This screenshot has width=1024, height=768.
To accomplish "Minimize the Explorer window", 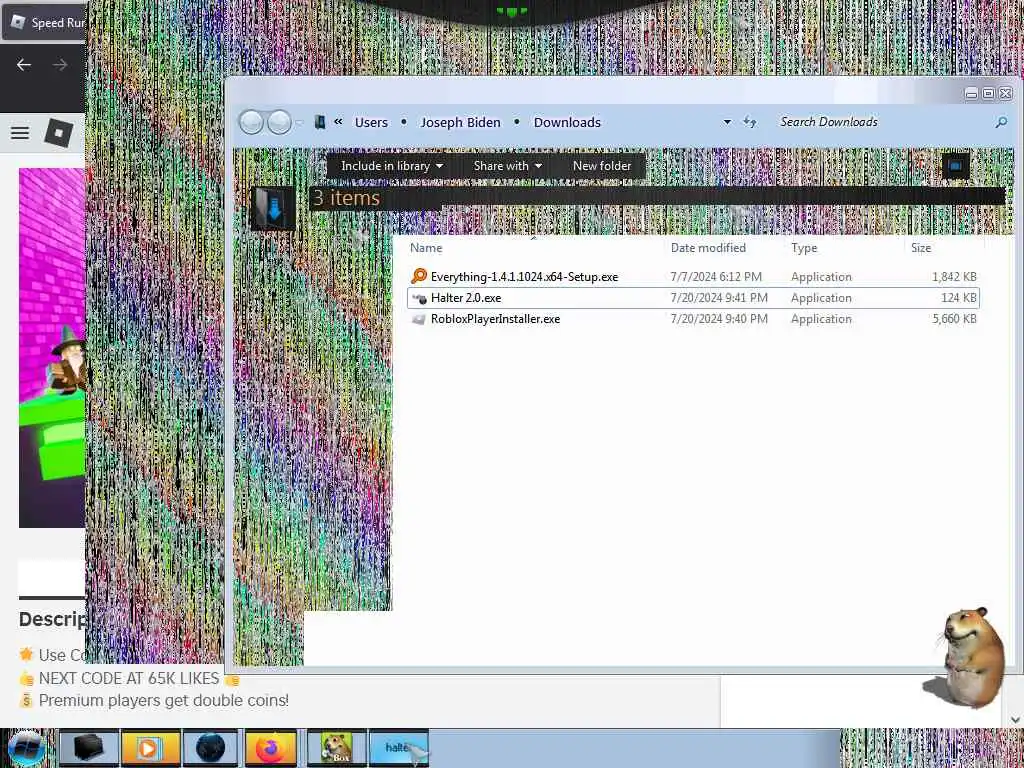I will [971, 94].
